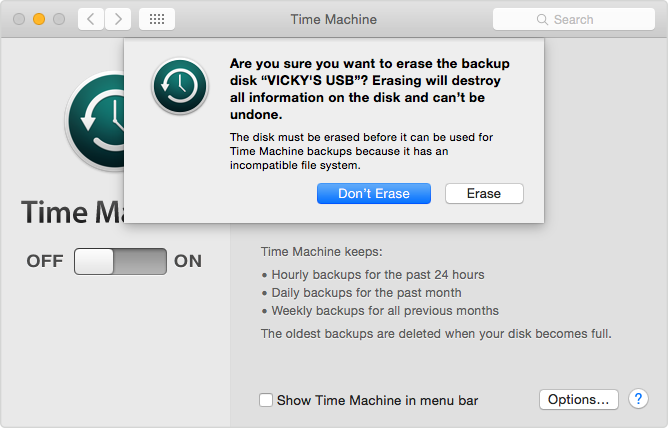Click "The oldest backups are deleted" text
This screenshot has height=428, width=668.
pos(436,333)
